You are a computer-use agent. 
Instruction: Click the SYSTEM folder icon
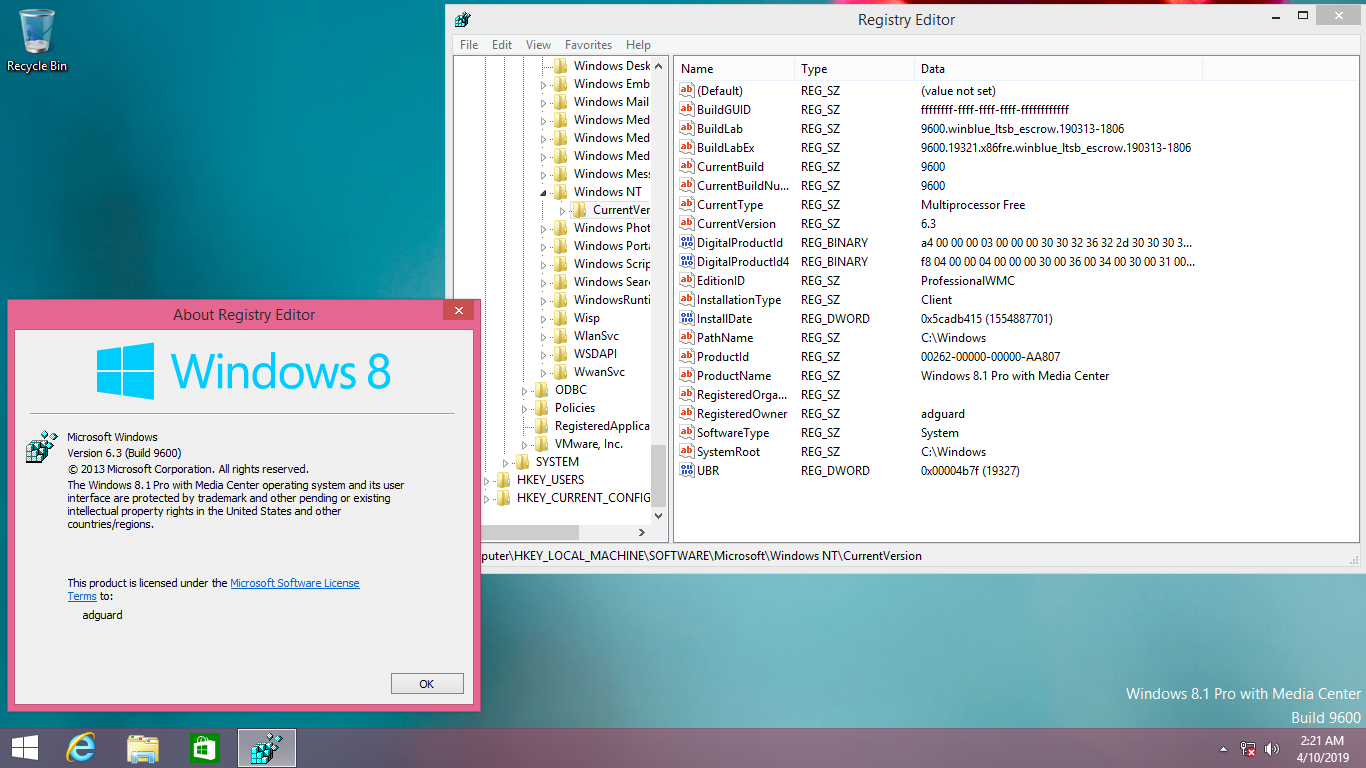522,462
